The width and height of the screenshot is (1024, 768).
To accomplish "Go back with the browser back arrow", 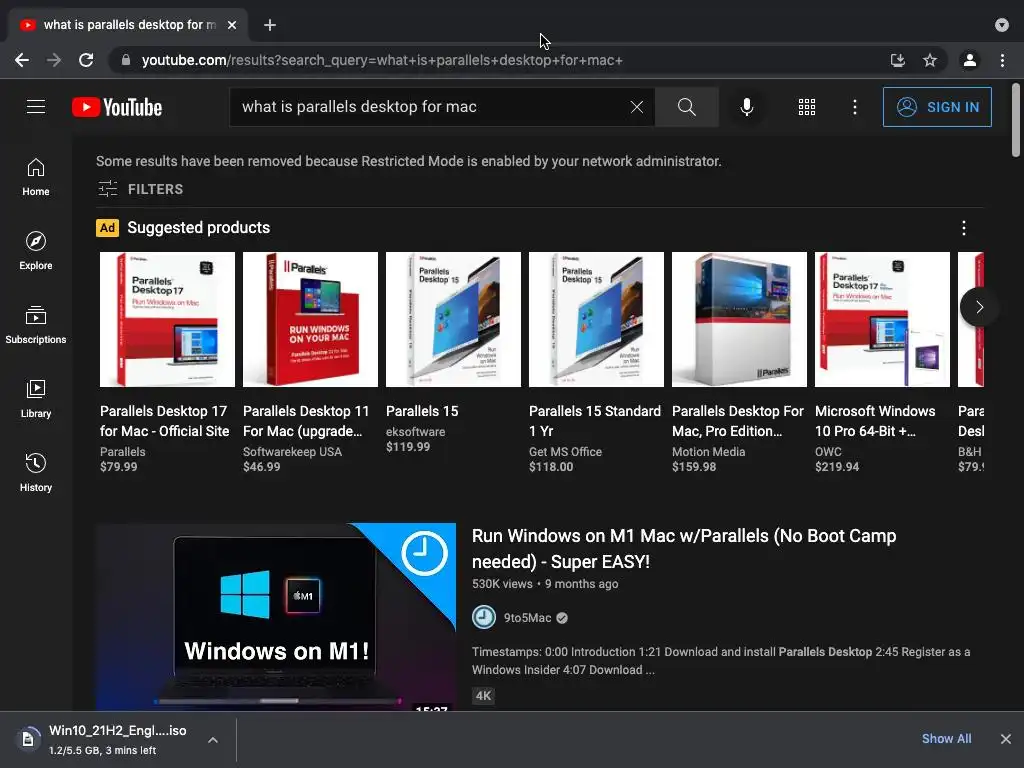I will [22, 60].
